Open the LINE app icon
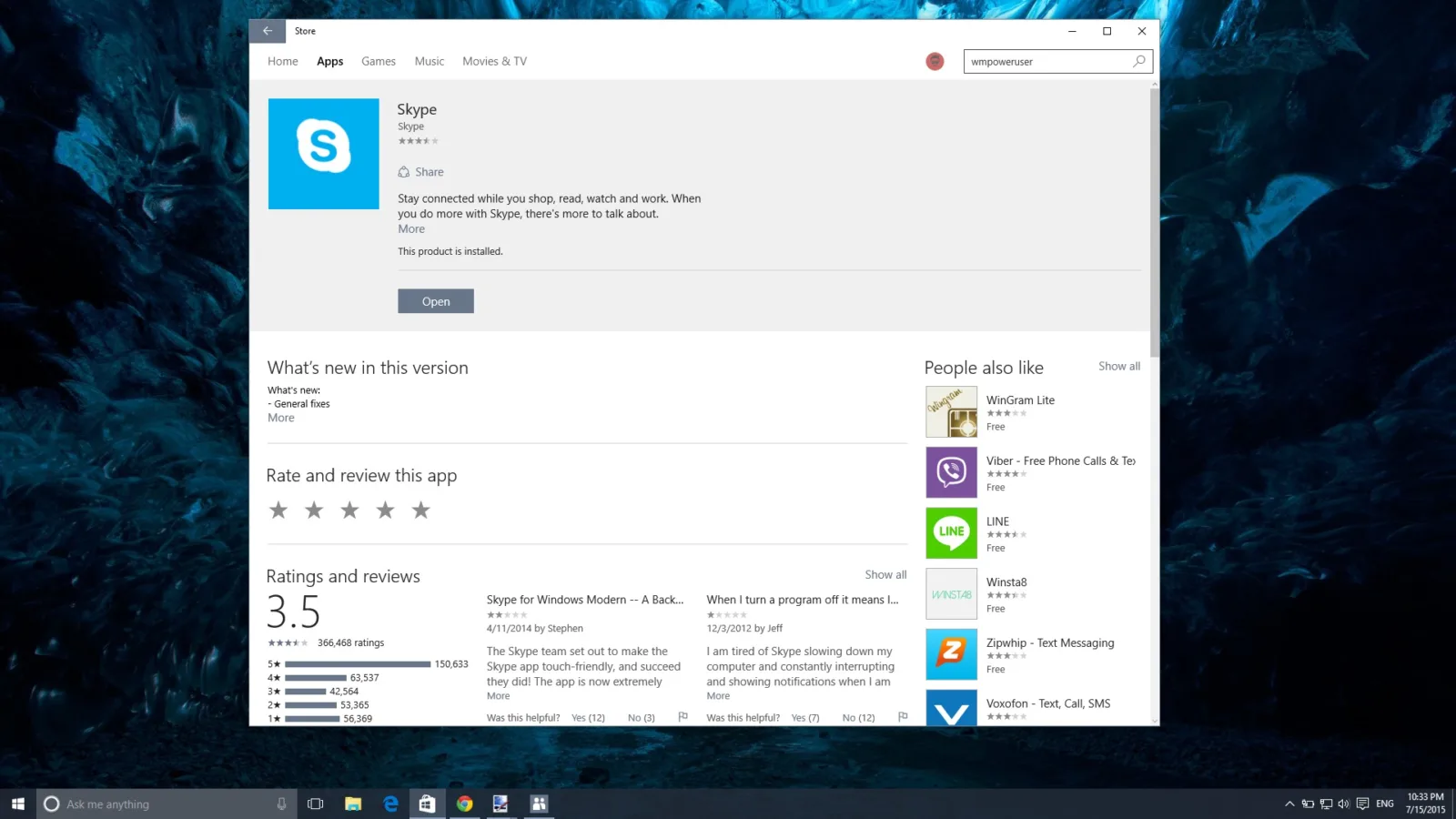Viewport: 1456px width, 819px height. [x=951, y=533]
